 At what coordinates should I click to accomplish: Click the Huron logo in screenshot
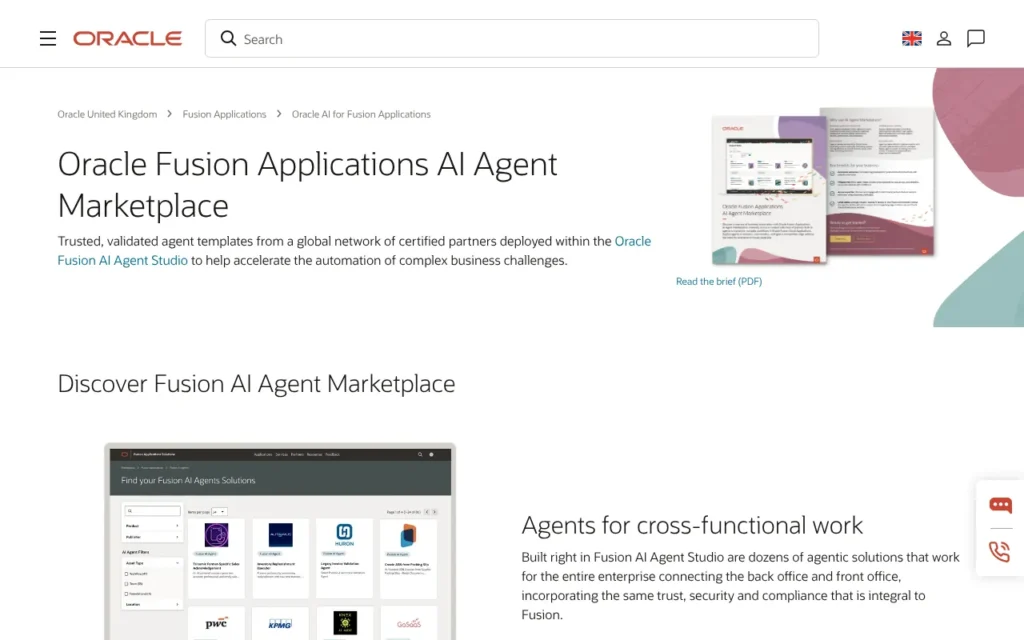[x=344, y=534]
